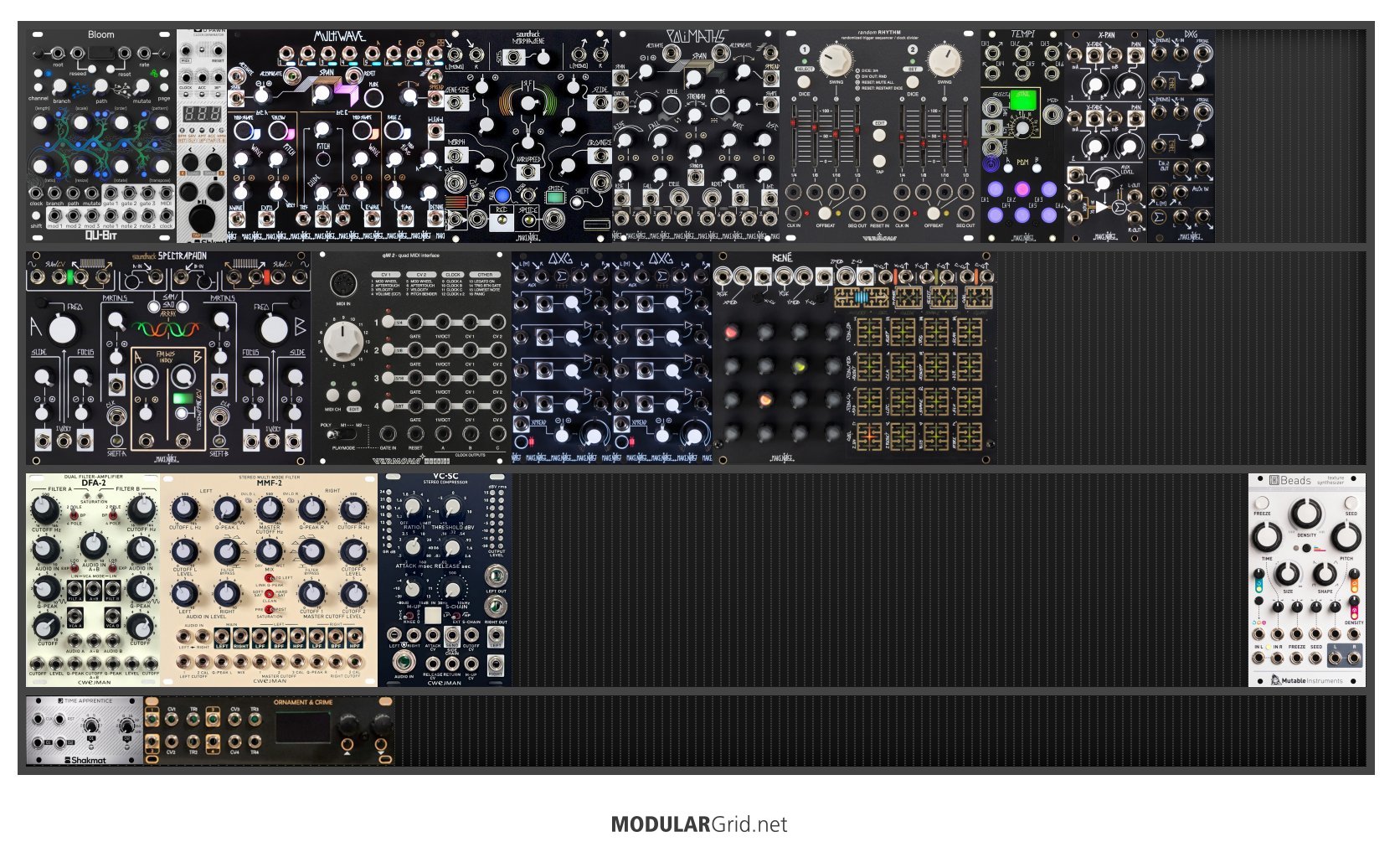Turn the large A FREQ knob on Spectraphon
Screen dimensions: 1400x842
(x=61, y=328)
